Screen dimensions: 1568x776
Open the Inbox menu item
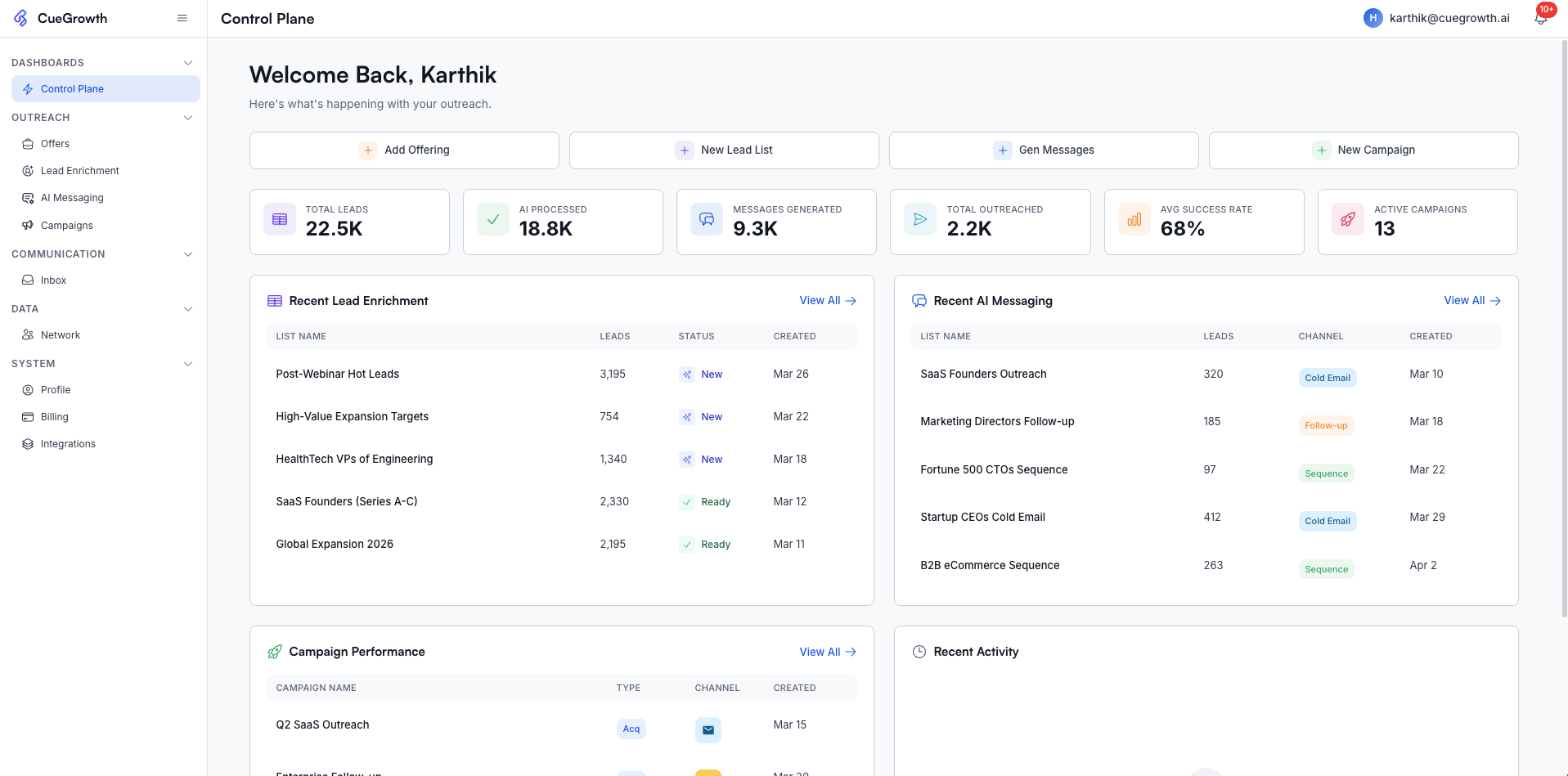(x=53, y=280)
